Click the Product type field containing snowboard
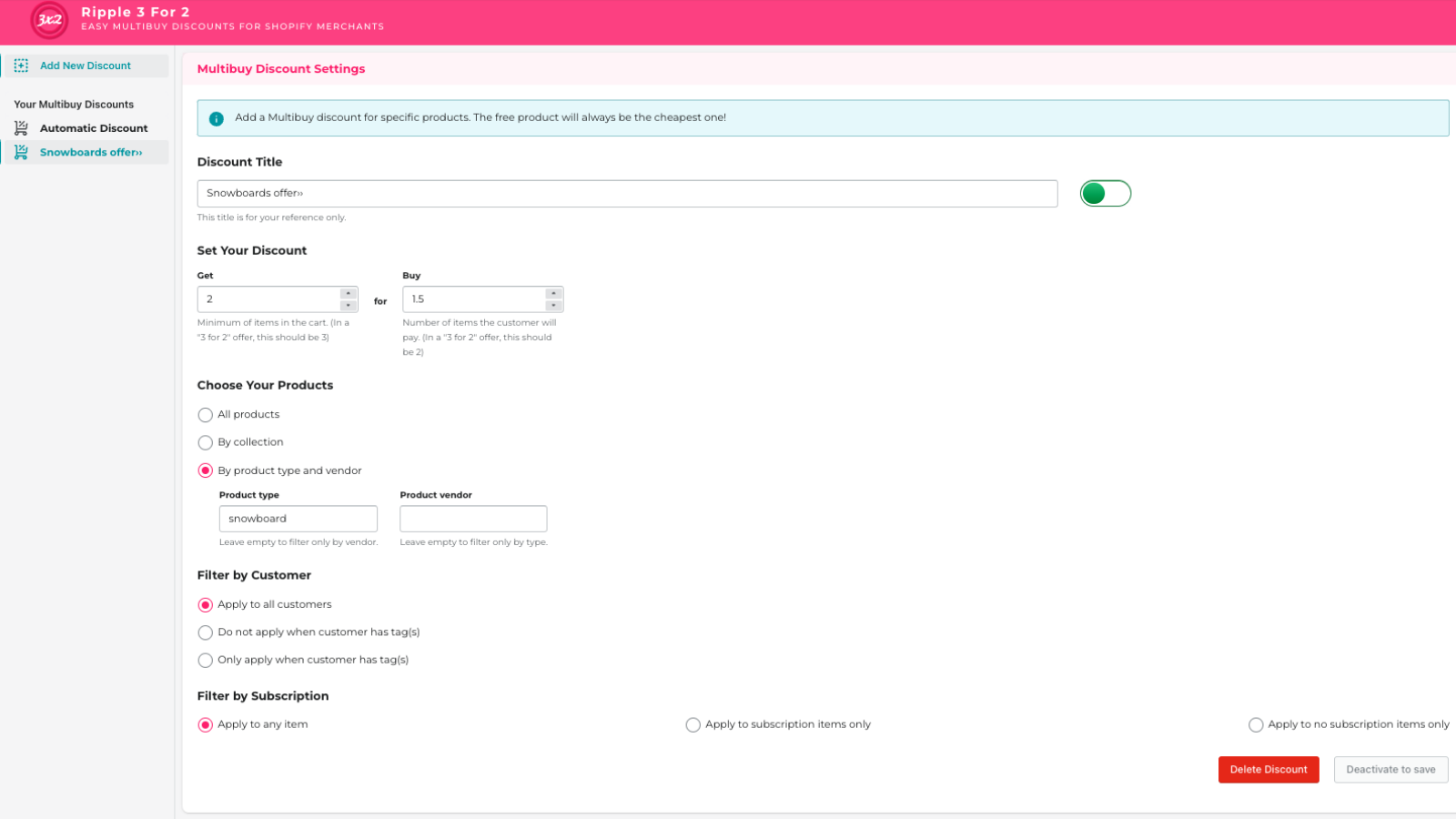 (x=298, y=518)
